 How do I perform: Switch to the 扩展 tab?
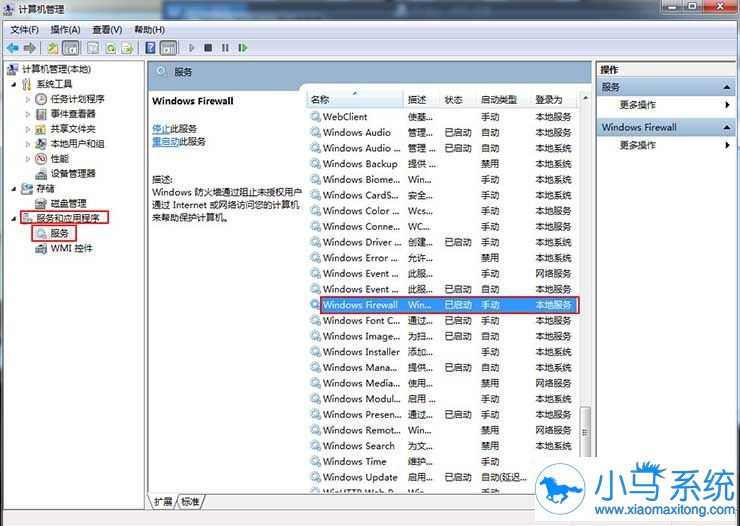tap(163, 501)
